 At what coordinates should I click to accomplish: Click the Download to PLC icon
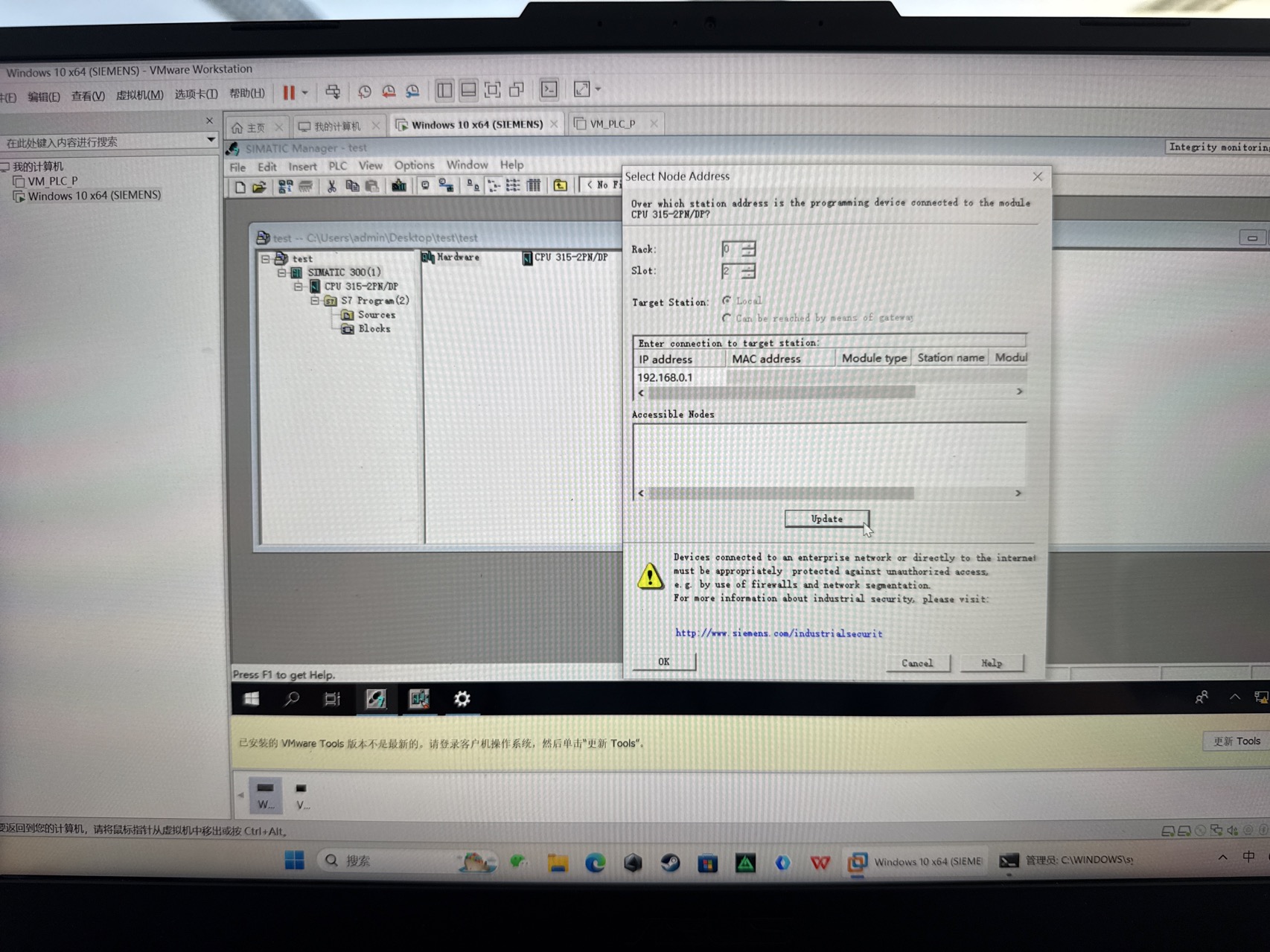point(400,186)
